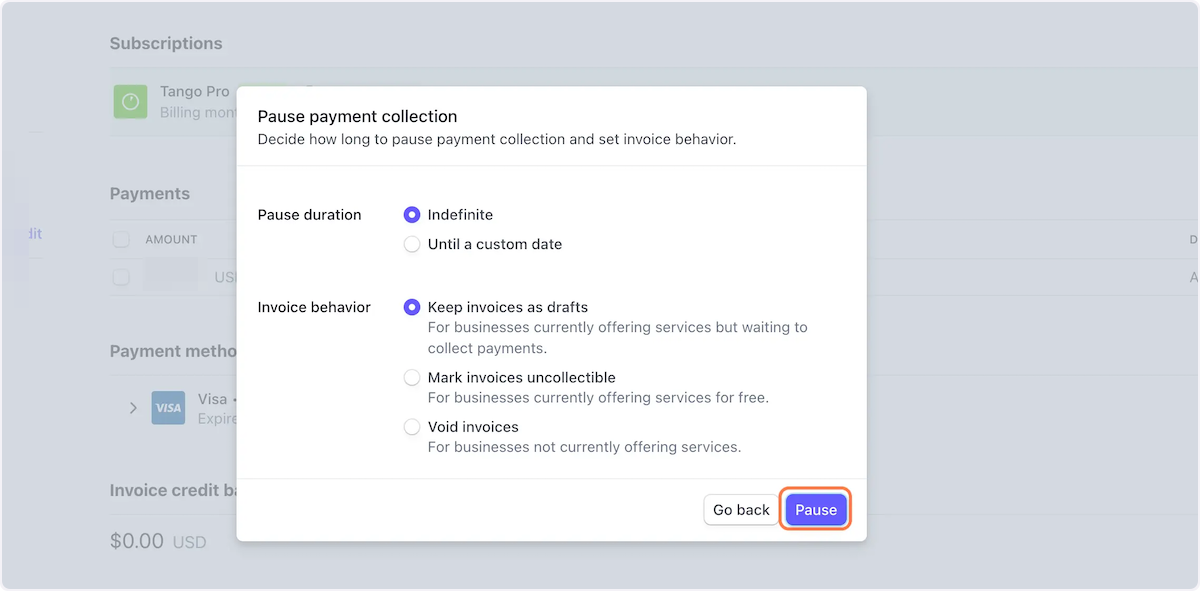Choose Mark invoices uncollectible option

tap(412, 378)
